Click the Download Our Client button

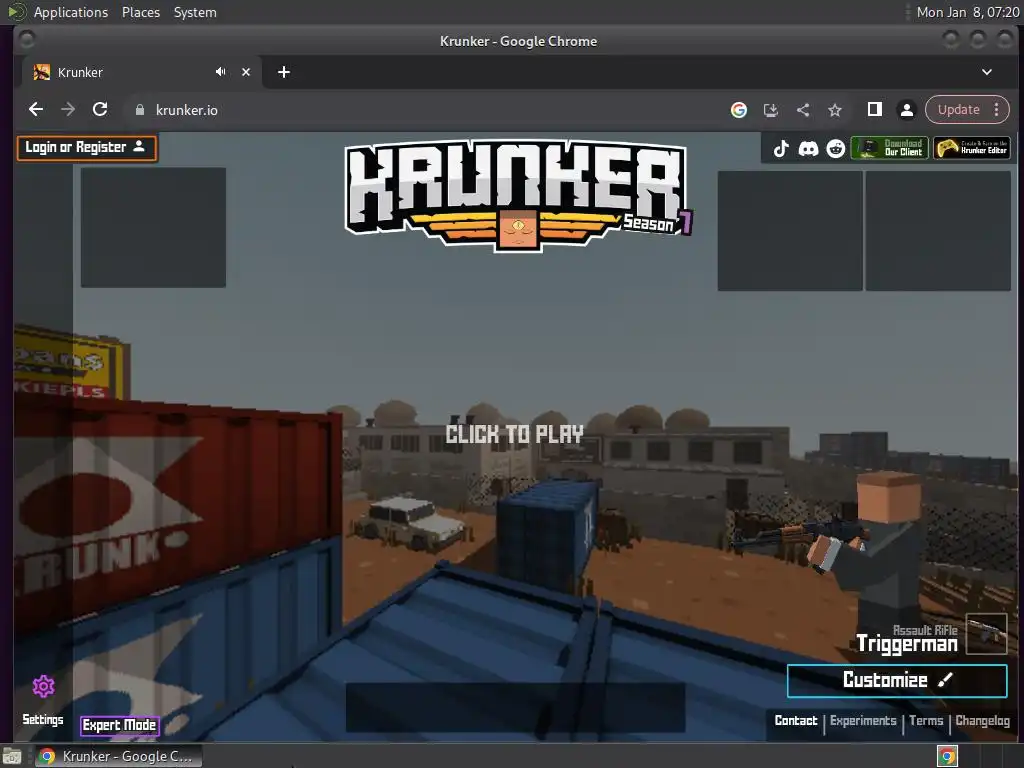click(x=889, y=148)
